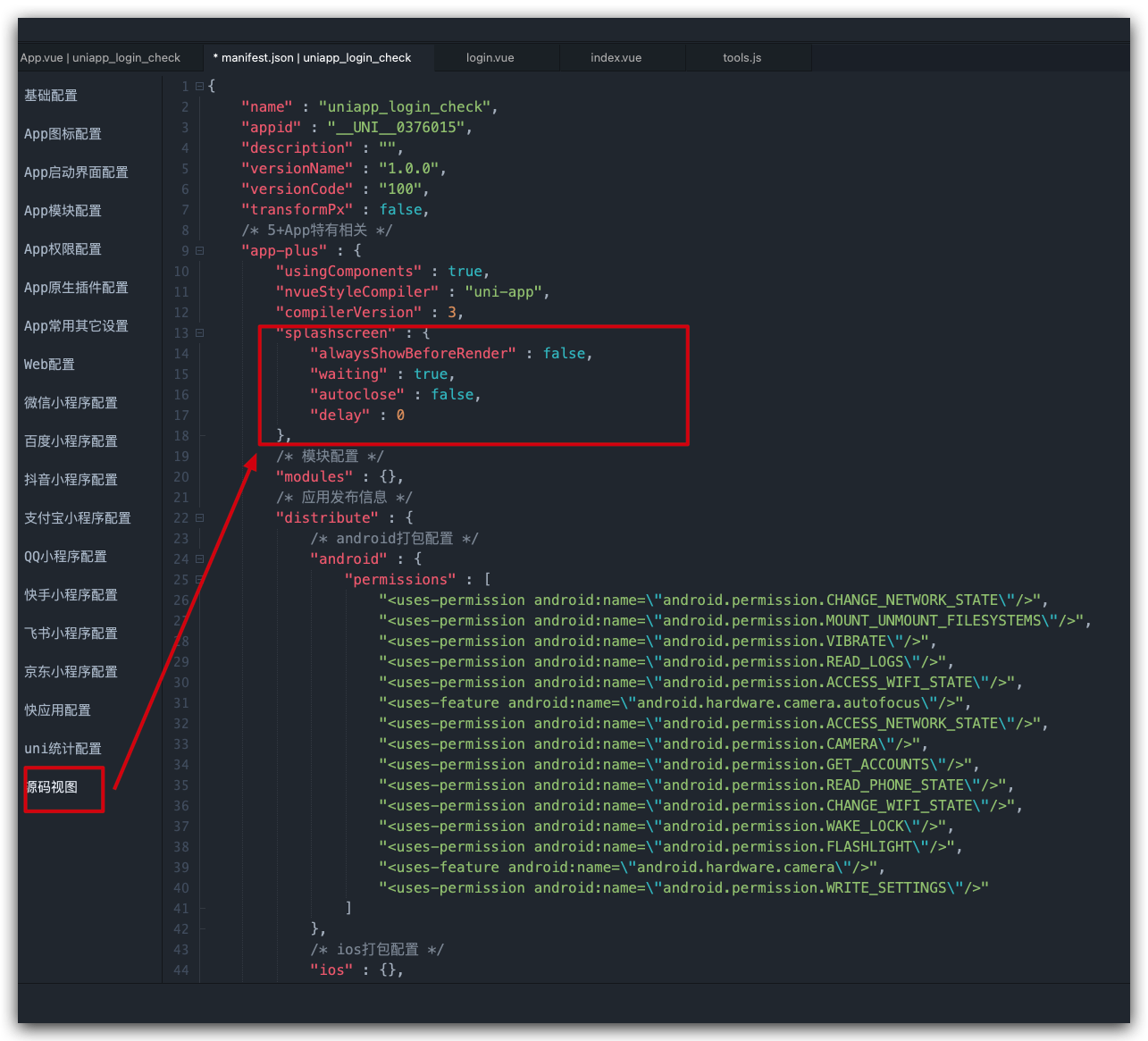This screenshot has height=1041, width=1148.
Task: Switch to the App.vue tab
Action: (x=100, y=57)
